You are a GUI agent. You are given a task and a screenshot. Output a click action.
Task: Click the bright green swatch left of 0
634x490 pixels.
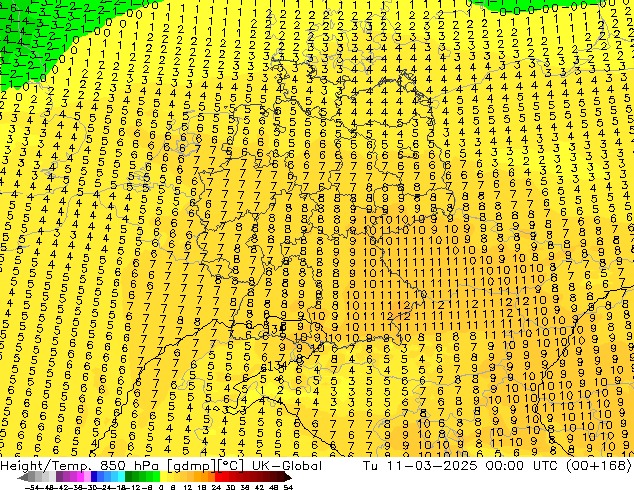pyautogui.click(x=156, y=476)
